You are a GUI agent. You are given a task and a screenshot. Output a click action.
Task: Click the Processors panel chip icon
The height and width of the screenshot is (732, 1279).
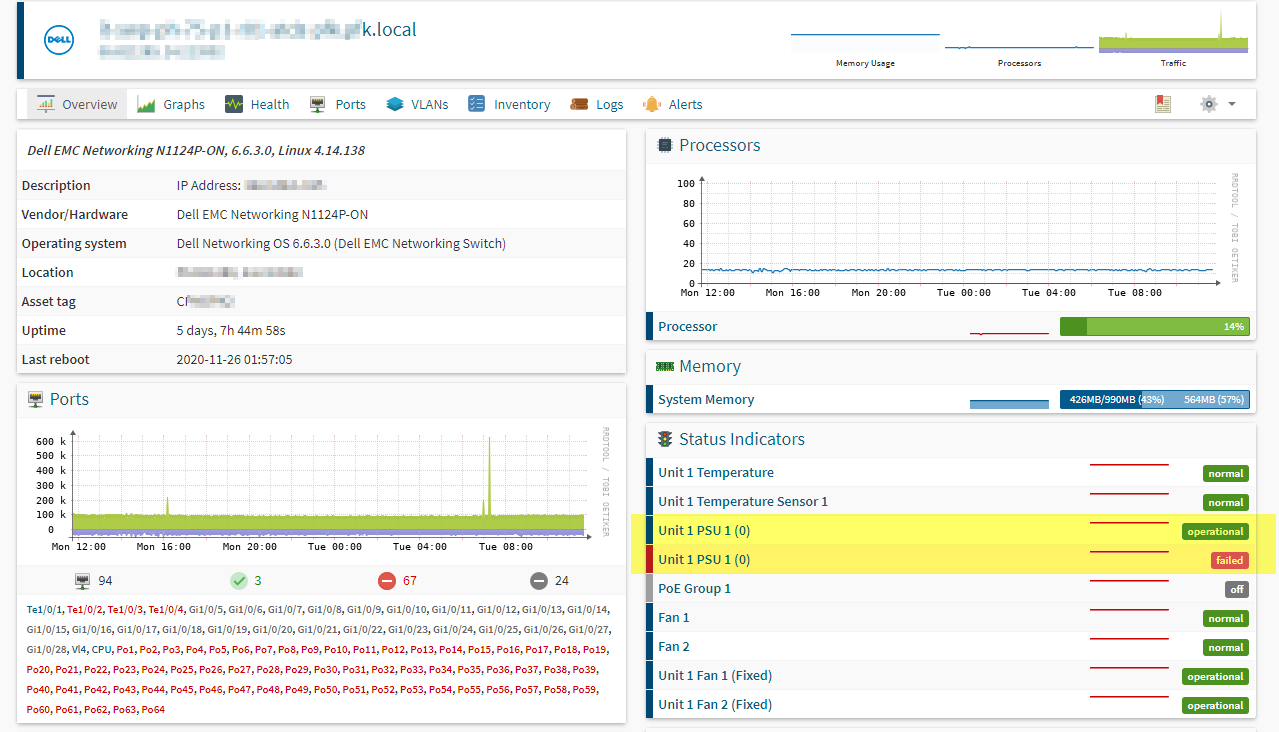point(665,145)
